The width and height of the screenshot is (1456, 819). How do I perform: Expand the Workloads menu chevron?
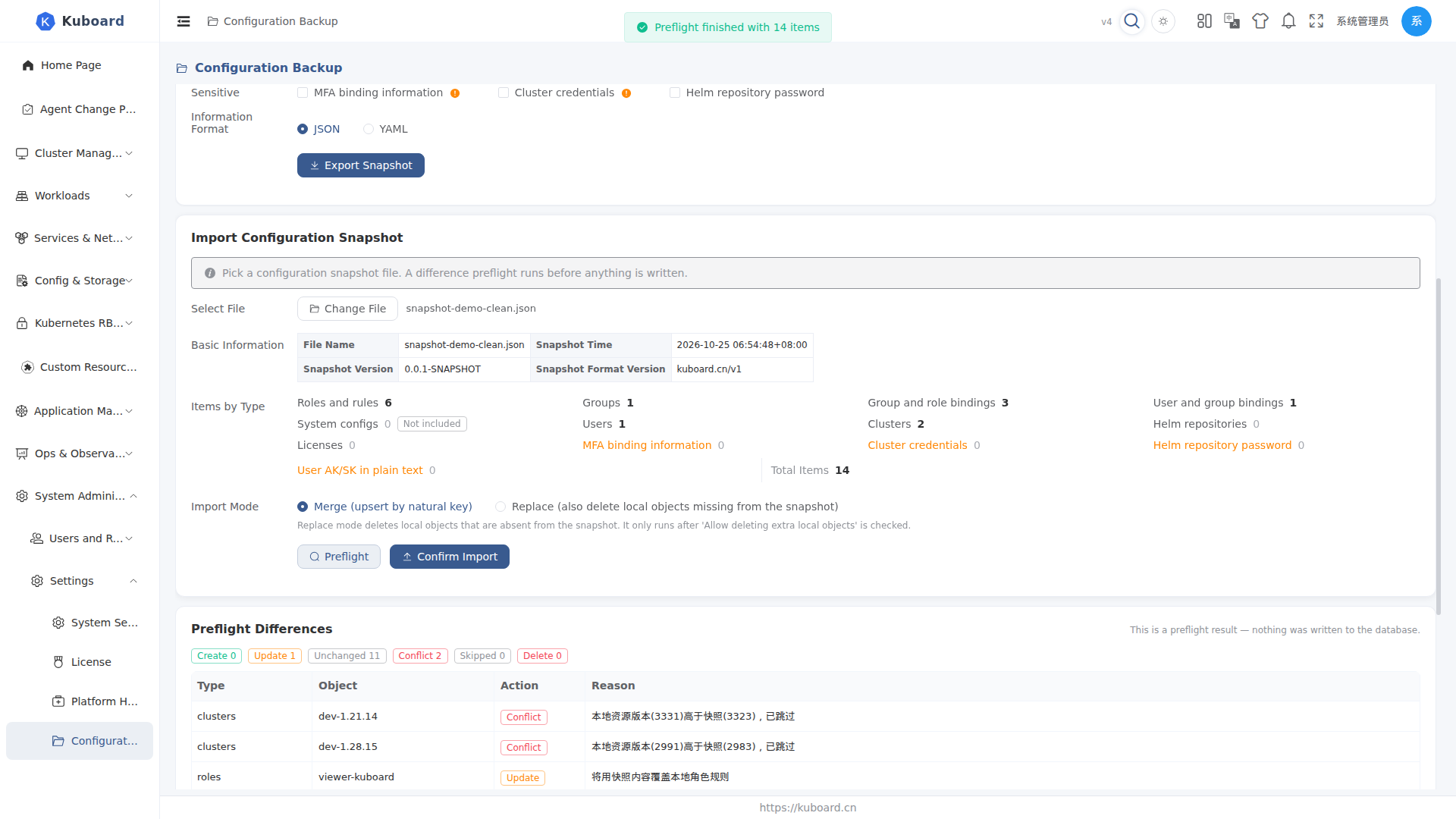pyautogui.click(x=129, y=196)
